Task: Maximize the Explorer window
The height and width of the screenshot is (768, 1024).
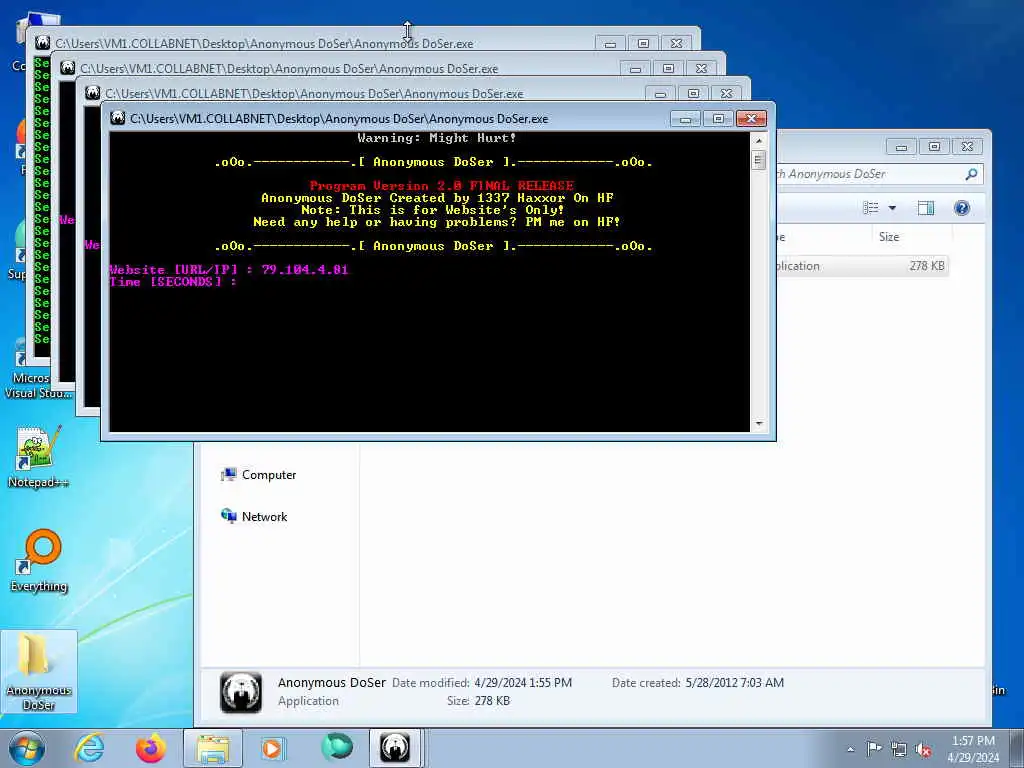Action: coord(935,146)
